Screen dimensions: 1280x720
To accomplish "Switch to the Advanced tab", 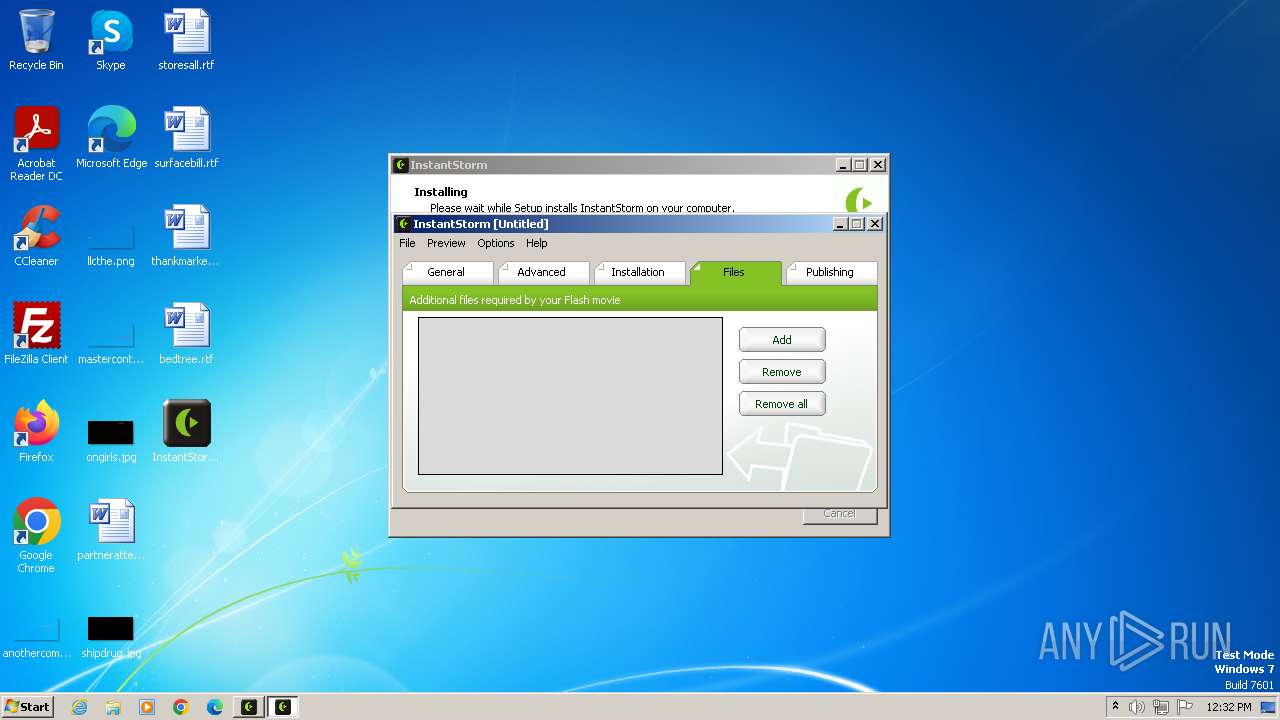I will [542, 272].
